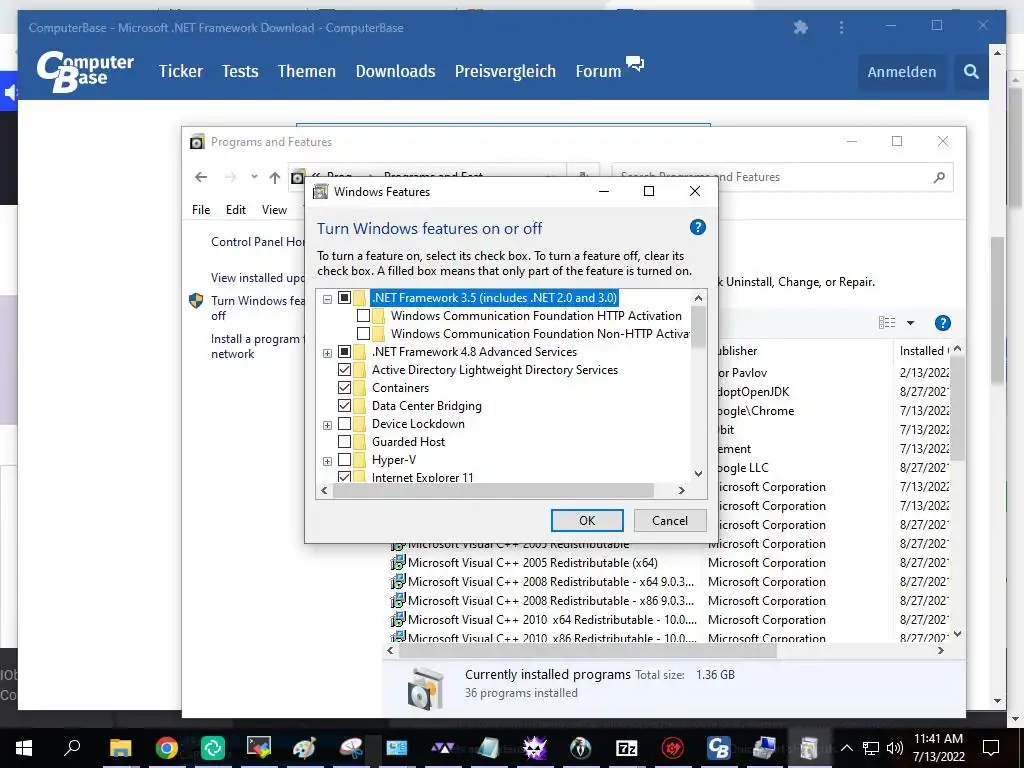Enable Windows Communication Foundation HTTP Activation
The width and height of the screenshot is (1024, 768).
(364, 315)
